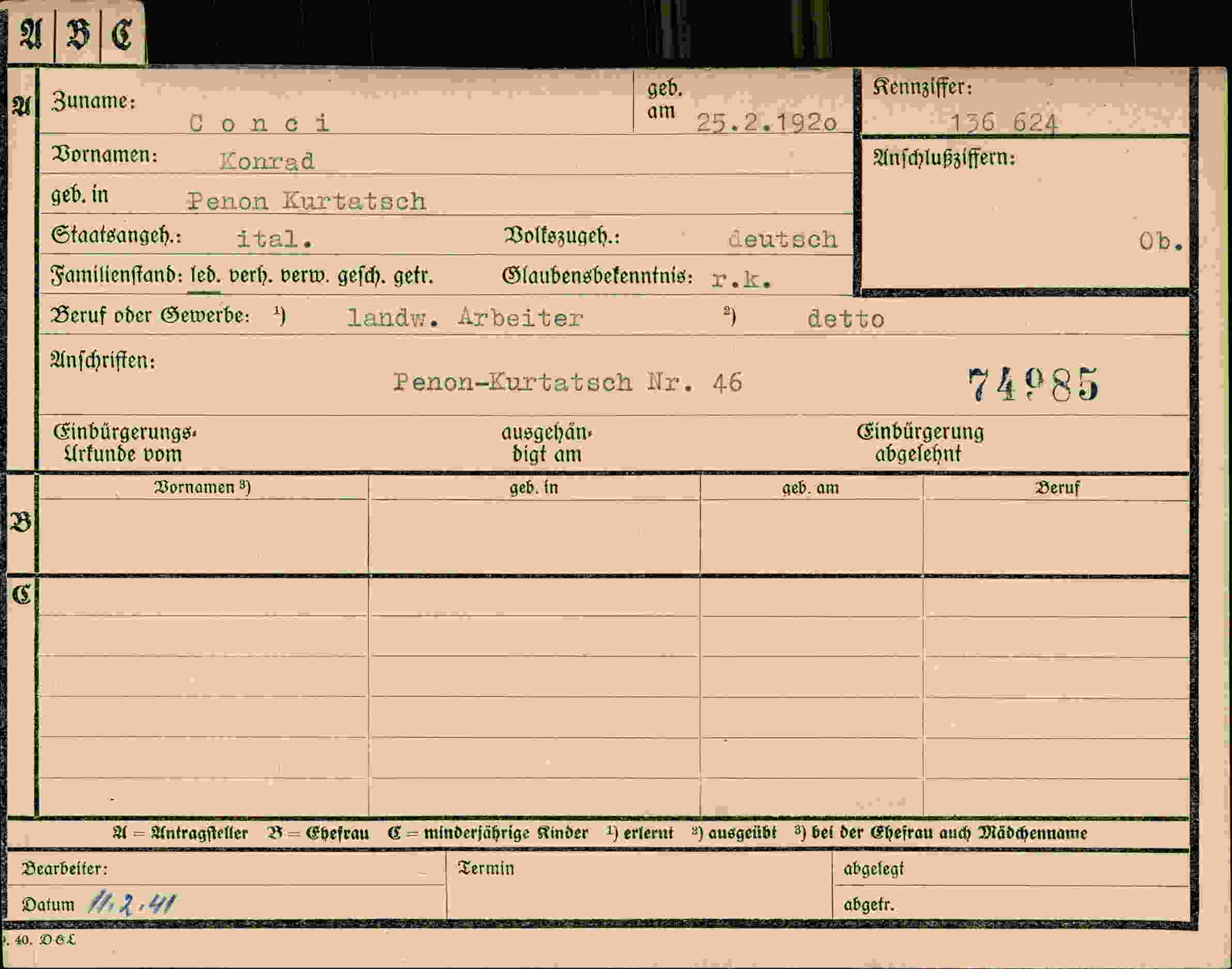
Task: Click the section "B" margin marker
Action: (x=21, y=523)
